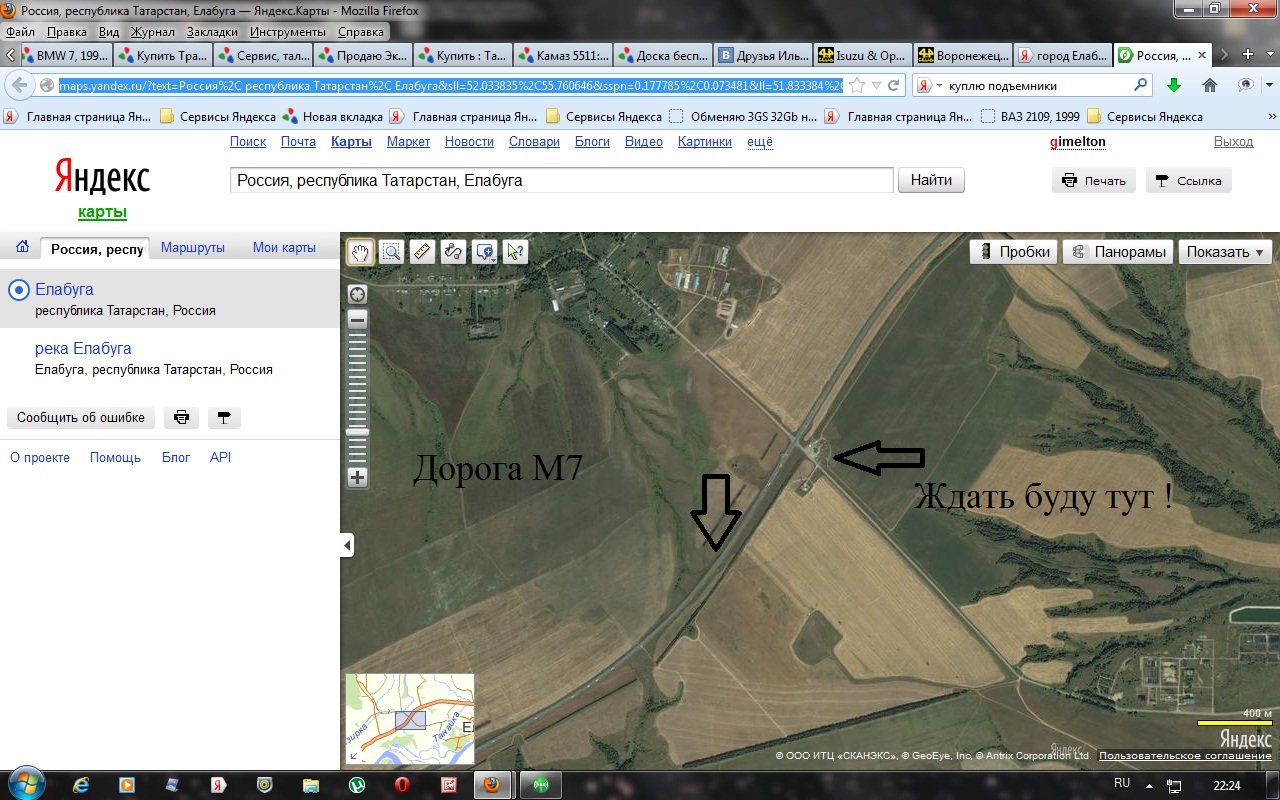This screenshot has height=800, width=1280.
Task: Reload the page with refresh icon
Action: [895, 86]
